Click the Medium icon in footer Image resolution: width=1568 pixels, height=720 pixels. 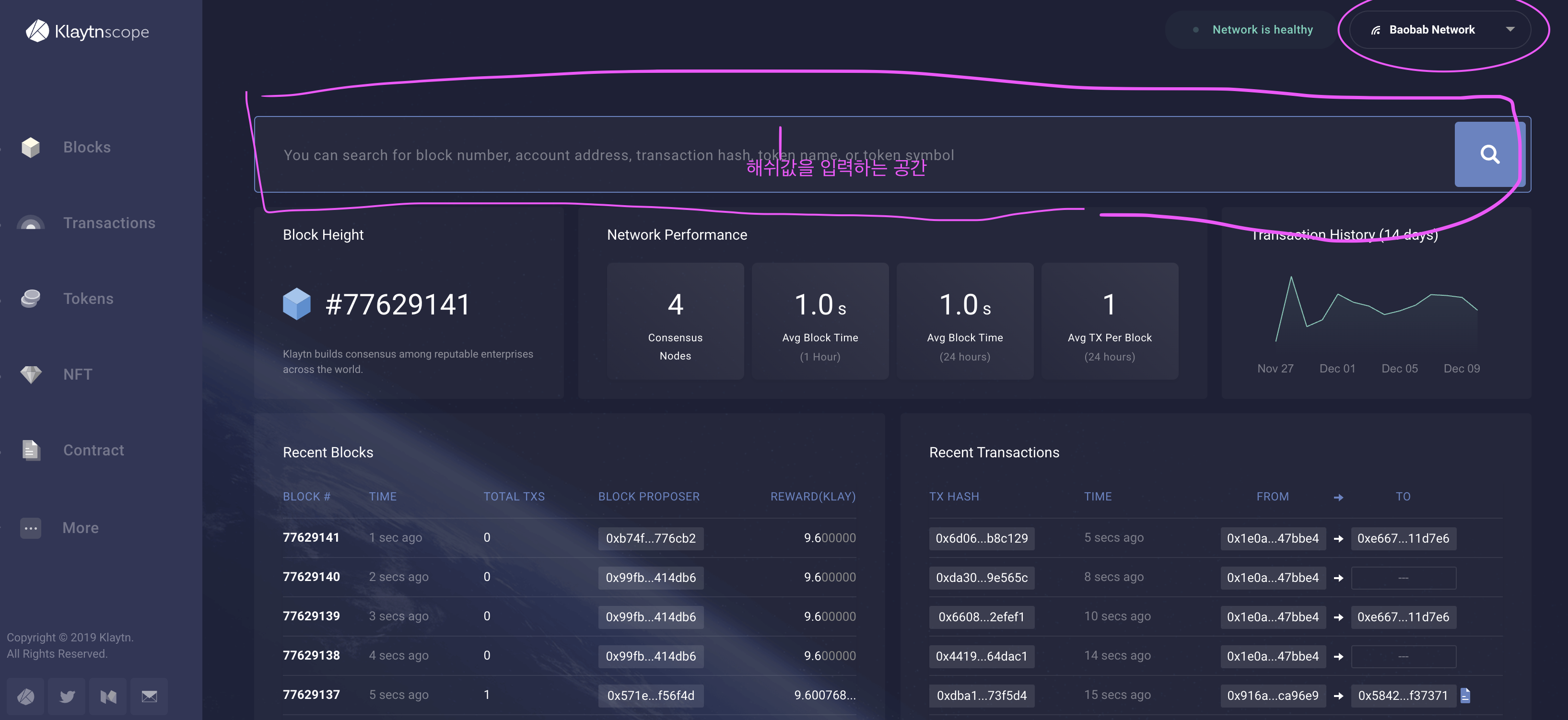108,696
